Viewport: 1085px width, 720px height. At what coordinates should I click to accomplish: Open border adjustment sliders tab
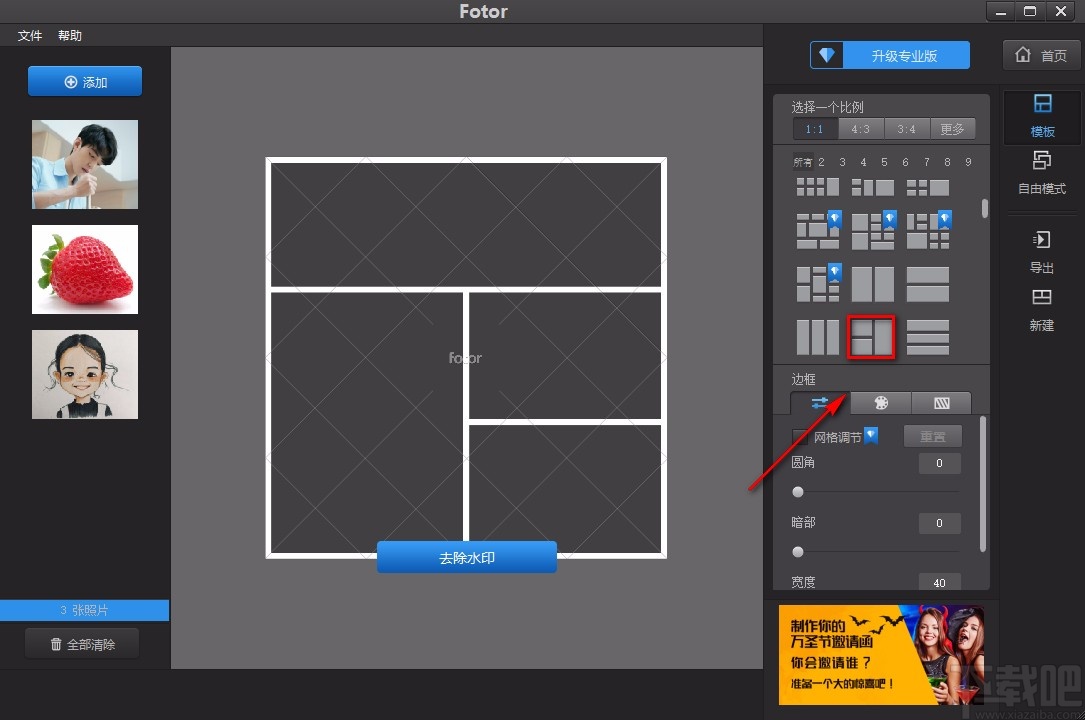coord(820,403)
